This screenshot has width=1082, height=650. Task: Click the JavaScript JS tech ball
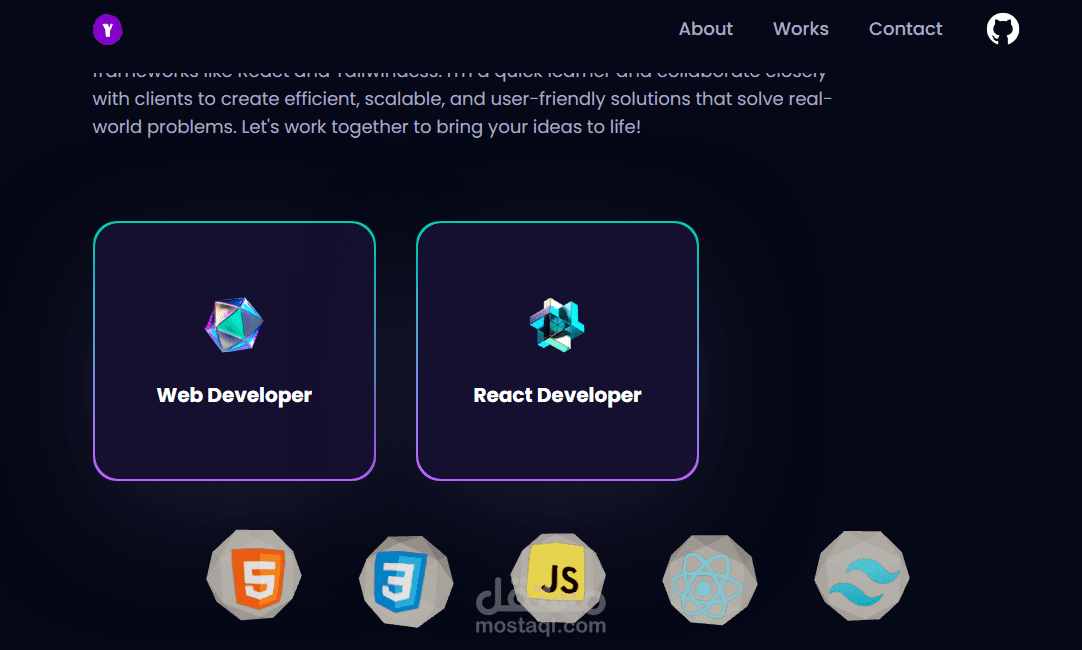coord(558,578)
